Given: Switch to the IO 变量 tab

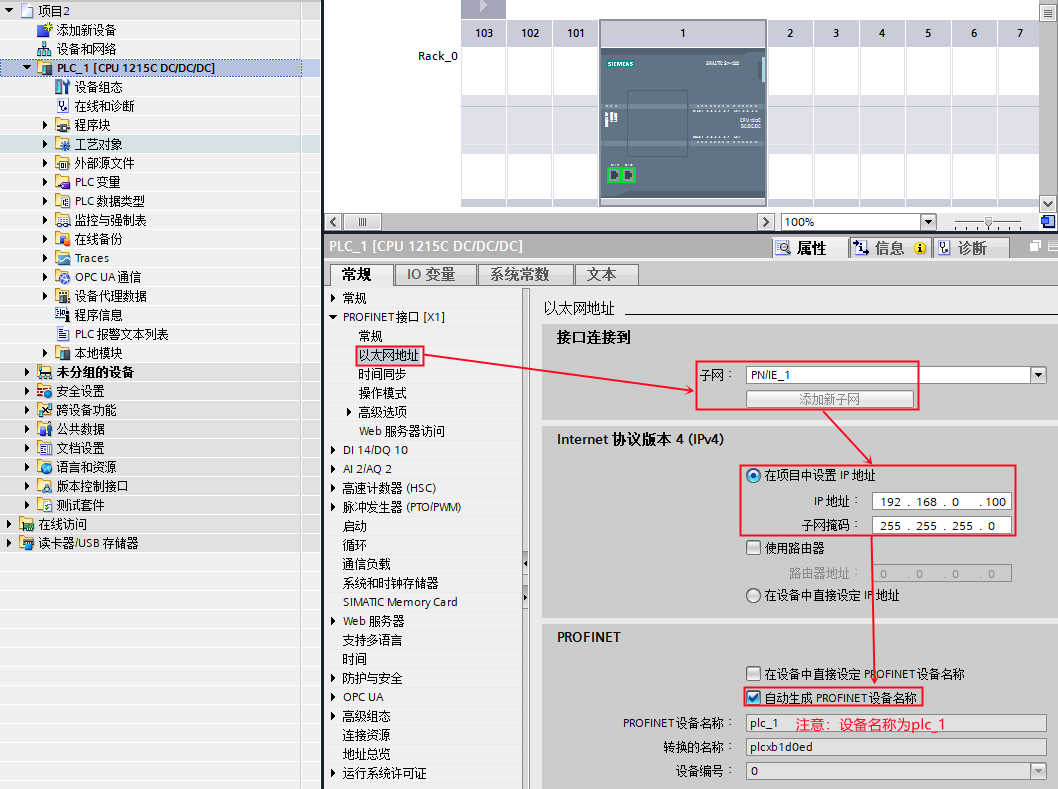Looking at the screenshot, I should [435, 275].
